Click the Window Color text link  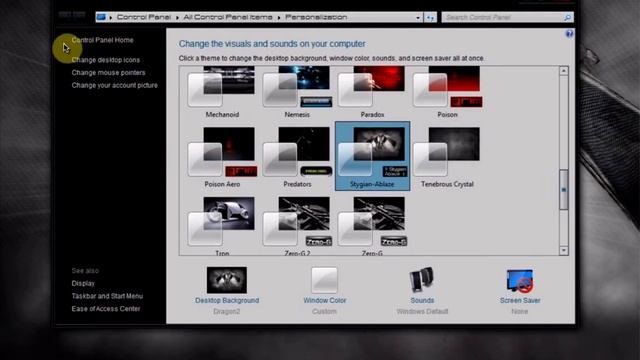[324, 300]
